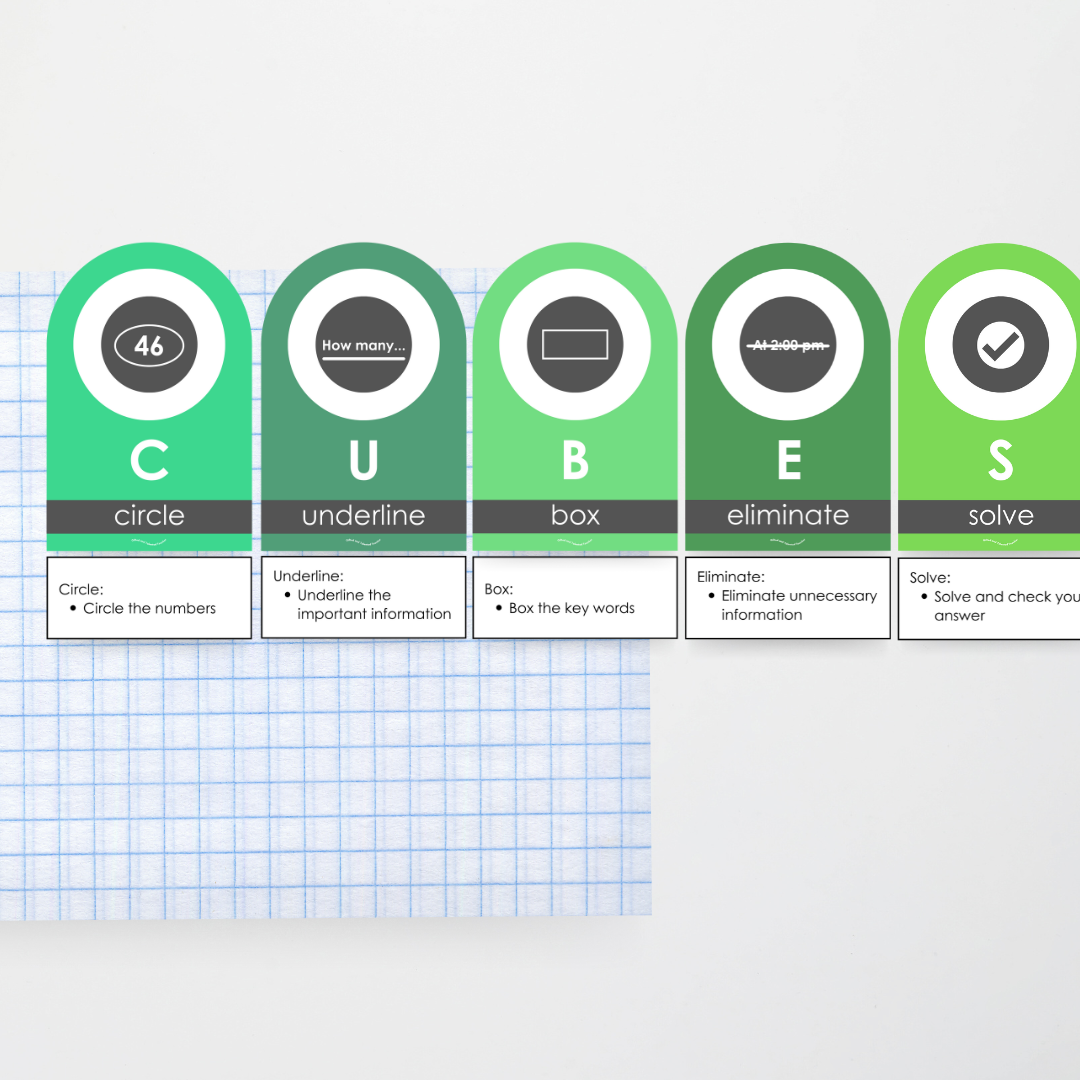
Task: Select the large letter B
Action: 575,460
